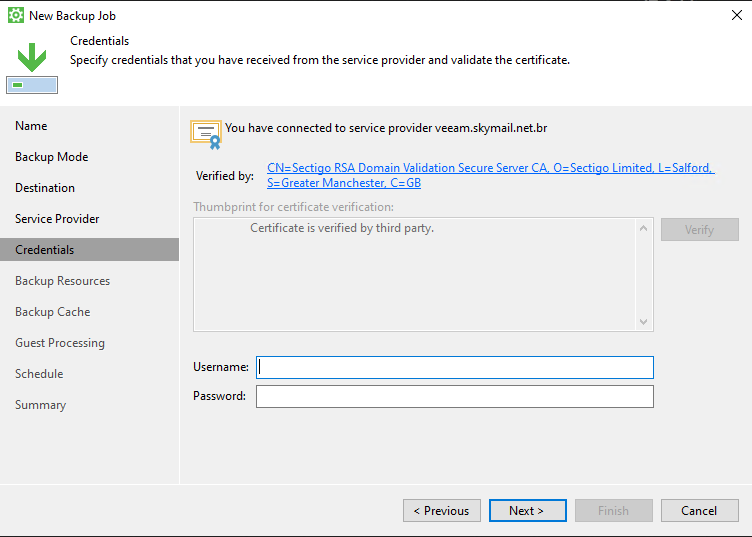752x537 pixels.
Task: Click the 'Thumbprint for certificate verification:' label
Action: click(x=294, y=207)
